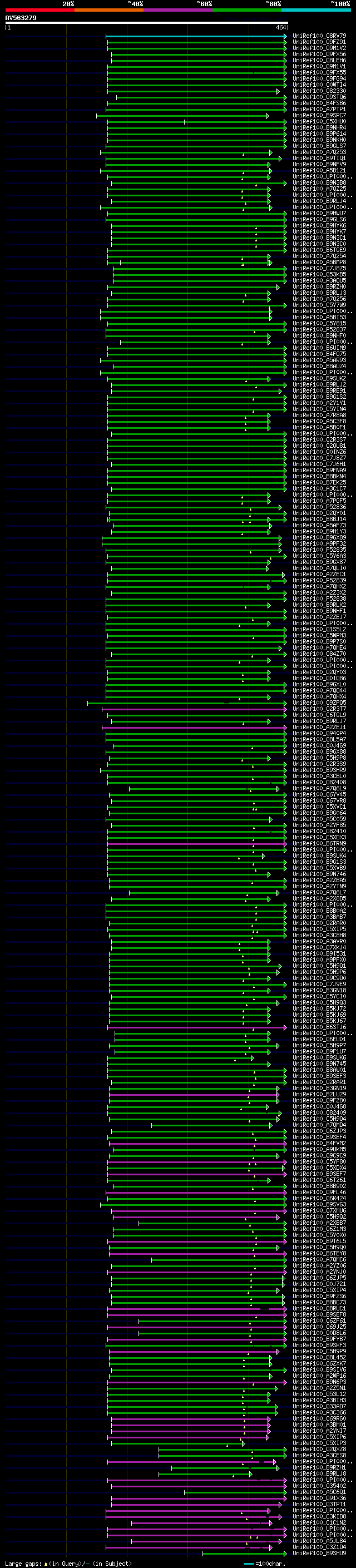Image resolution: width=356 pixels, height=1568 pixels.
Task: Select the UniRef100_Q2QY03 label
Action: coord(319,672)
